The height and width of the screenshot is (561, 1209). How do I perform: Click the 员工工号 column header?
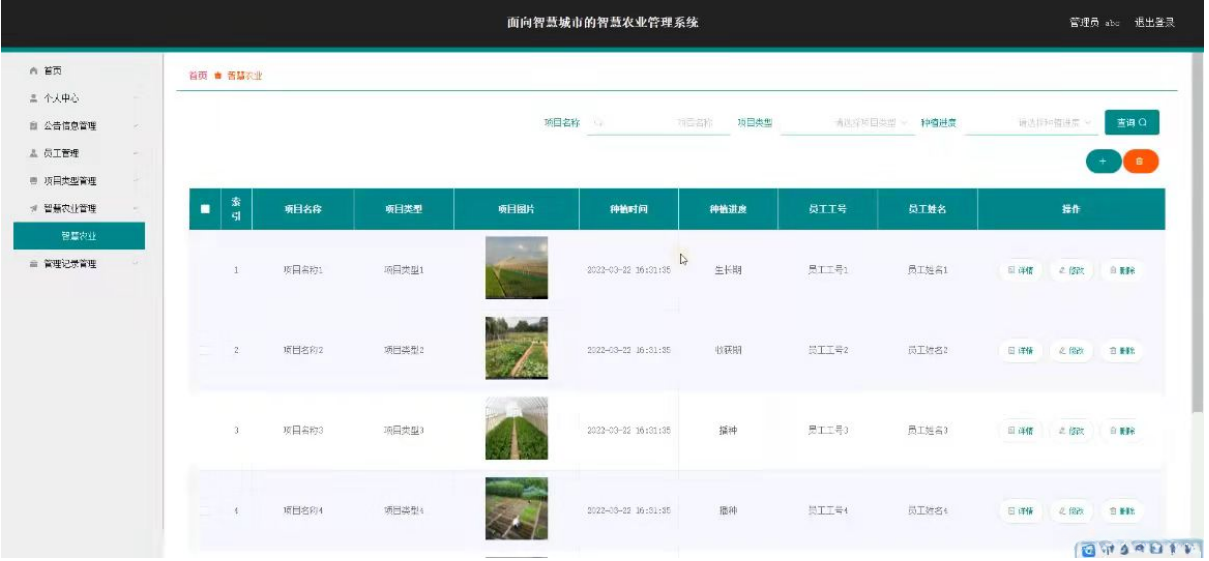click(x=828, y=210)
